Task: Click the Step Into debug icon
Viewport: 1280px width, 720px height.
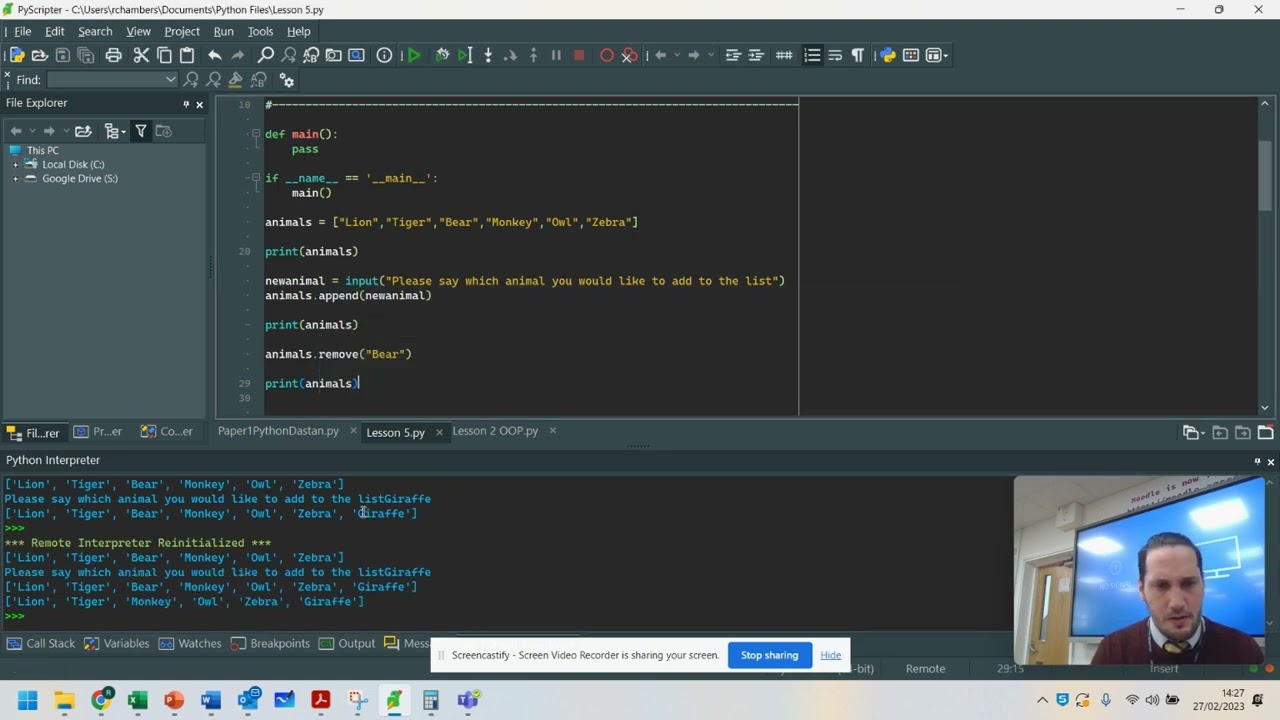Action: (x=488, y=55)
